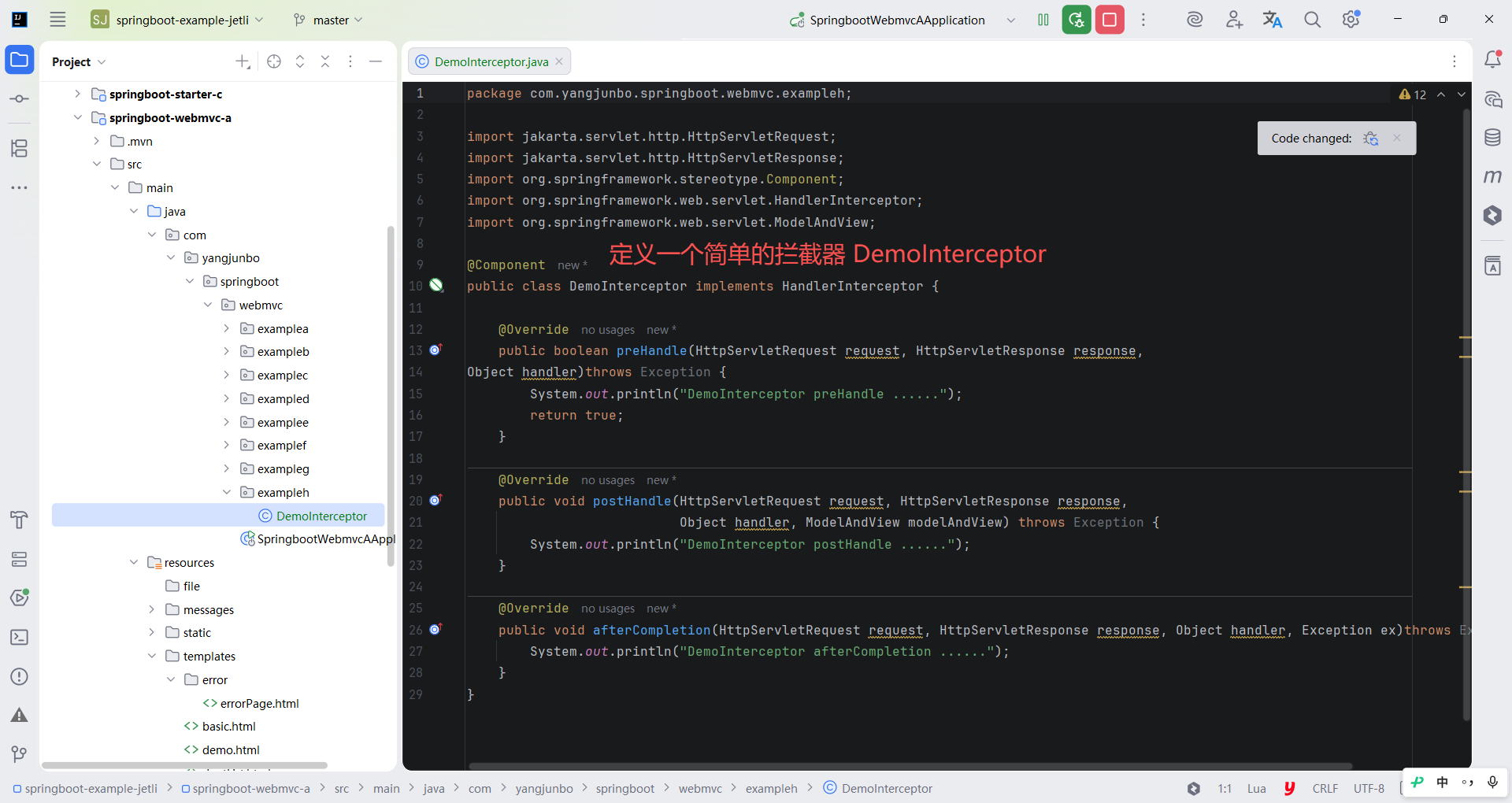Switch to DemoInterceptor.java editor tab
The height and width of the screenshot is (803, 1512).
[491, 61]
